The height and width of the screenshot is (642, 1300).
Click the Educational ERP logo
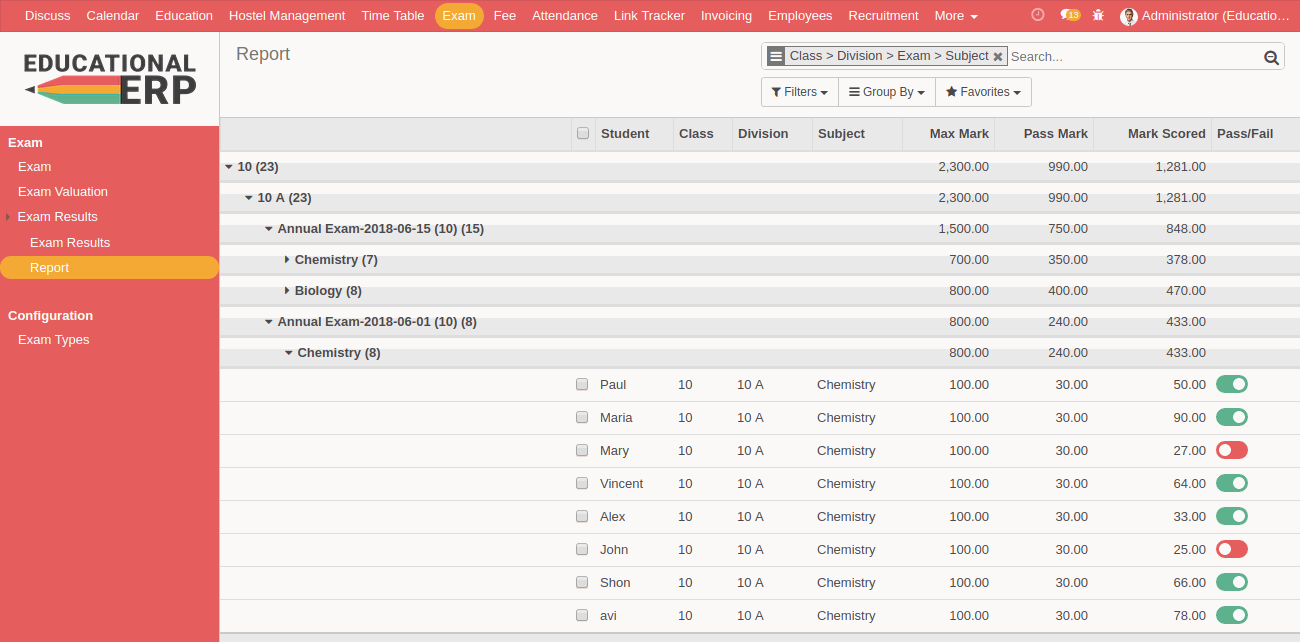[x=110, y=79]
